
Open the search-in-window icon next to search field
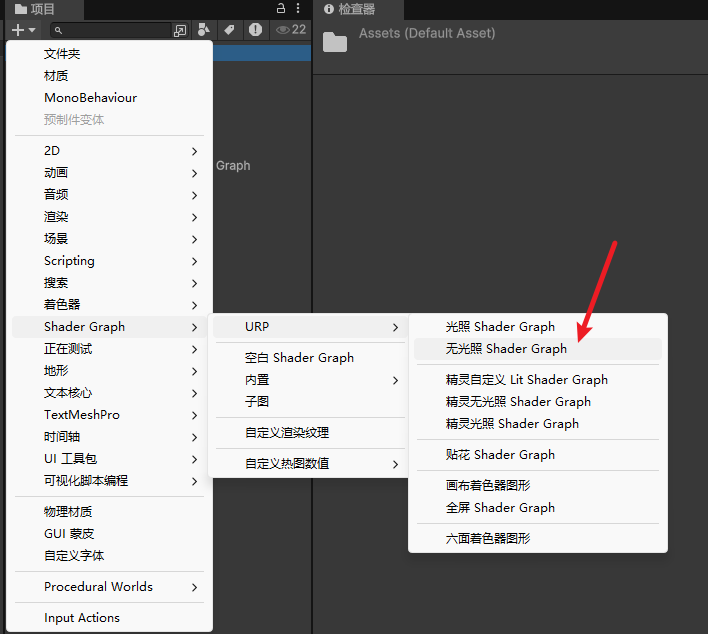pyautogui.click(x=180, y=30)
